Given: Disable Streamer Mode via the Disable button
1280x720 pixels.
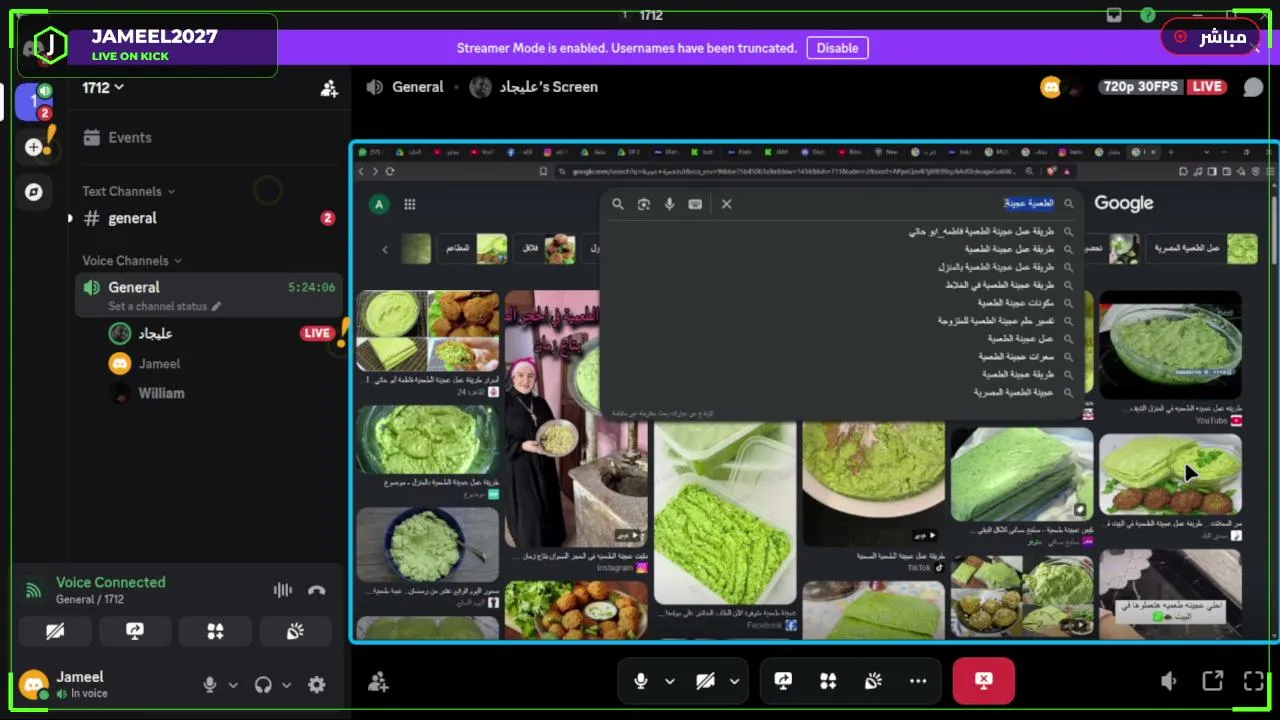Looking at the screenshot, I should point(837,48).
